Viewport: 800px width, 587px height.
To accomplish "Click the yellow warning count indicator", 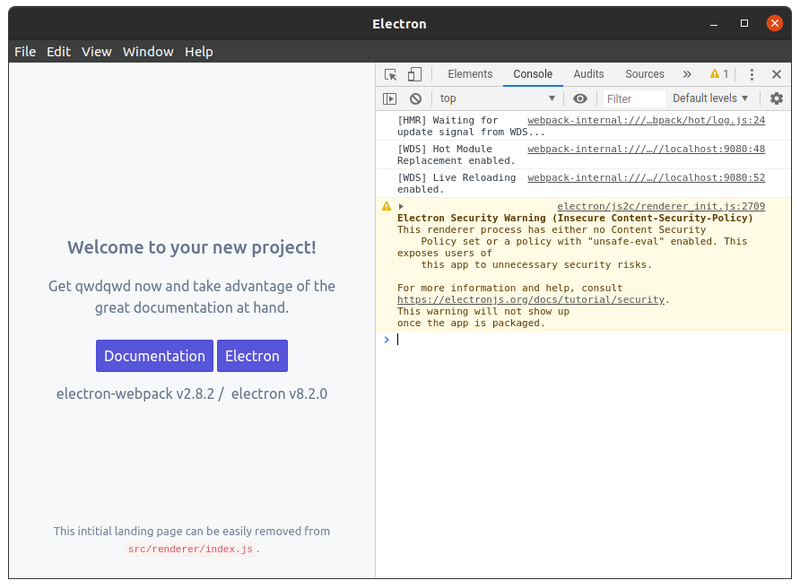I will 721,74.
